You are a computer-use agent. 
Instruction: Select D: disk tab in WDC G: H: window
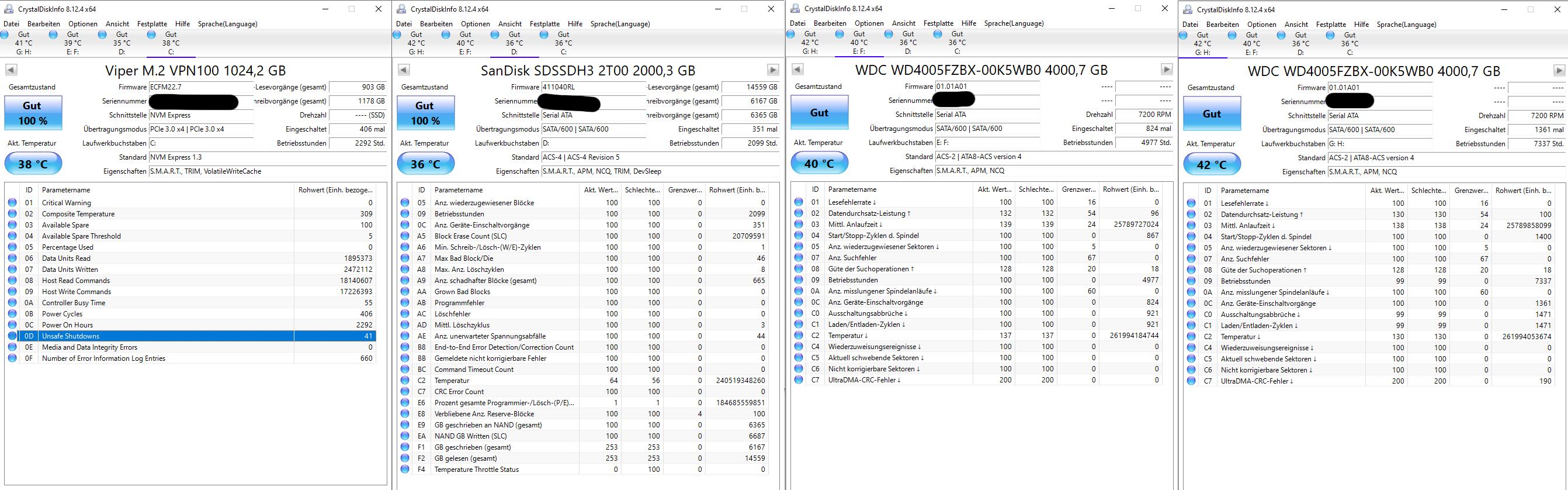(x=1301, y=43)
